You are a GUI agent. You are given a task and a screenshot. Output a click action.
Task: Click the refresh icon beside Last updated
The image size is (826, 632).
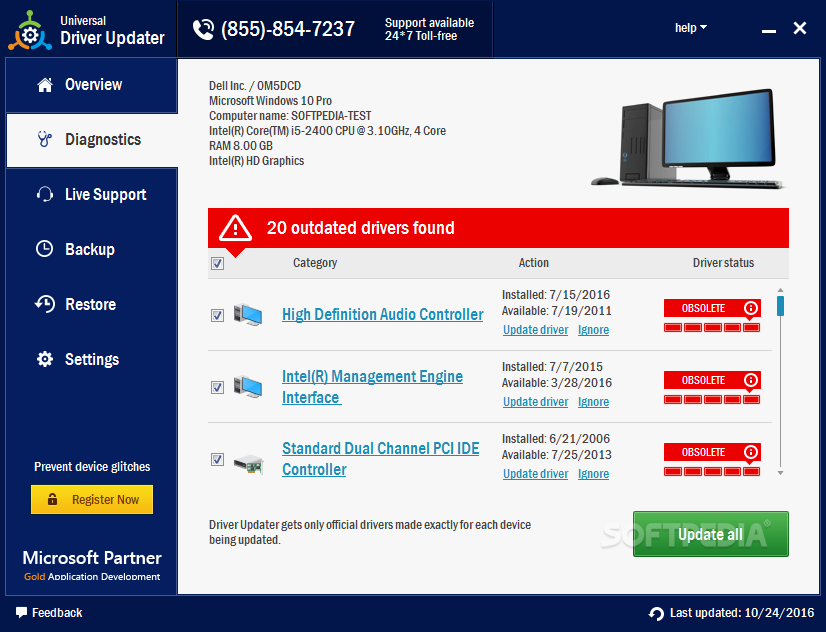tap(656, 614)
